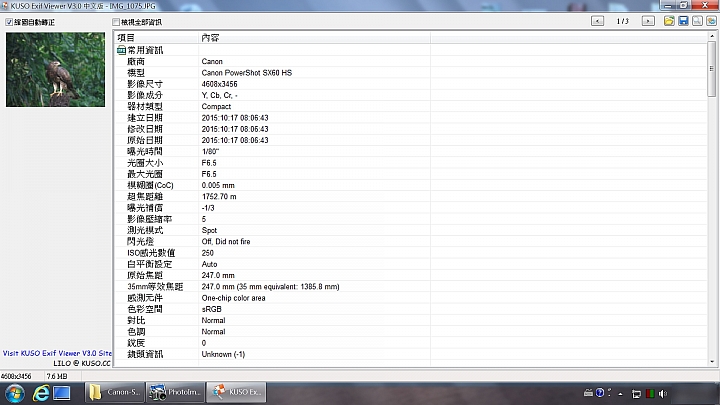The height and width of the screenshot is (405, 720).
Task: Visit the KUSO Exif Viewer V3.0 site link
Action: point(57,353)
